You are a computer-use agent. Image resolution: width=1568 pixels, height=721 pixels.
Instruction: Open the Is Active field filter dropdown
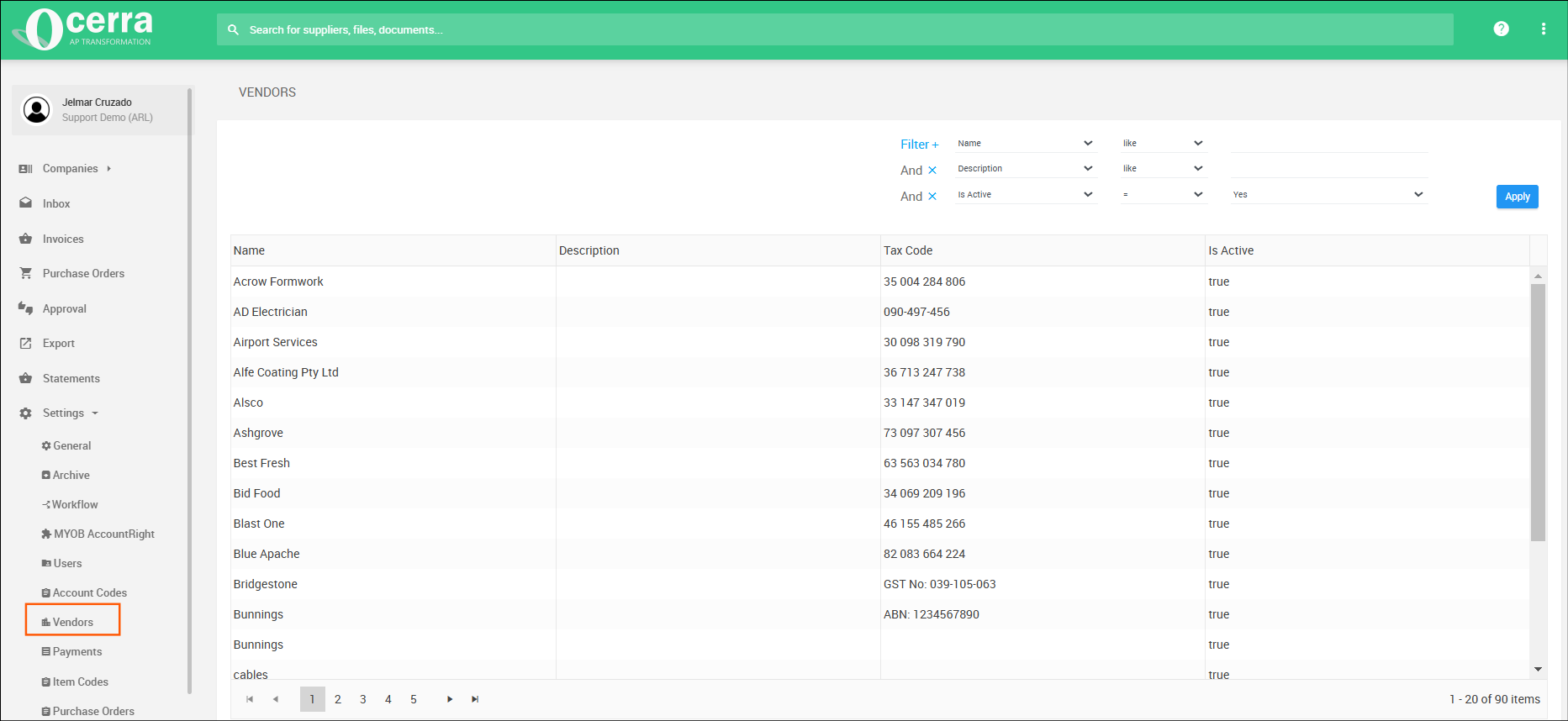tap(1026, 195)
